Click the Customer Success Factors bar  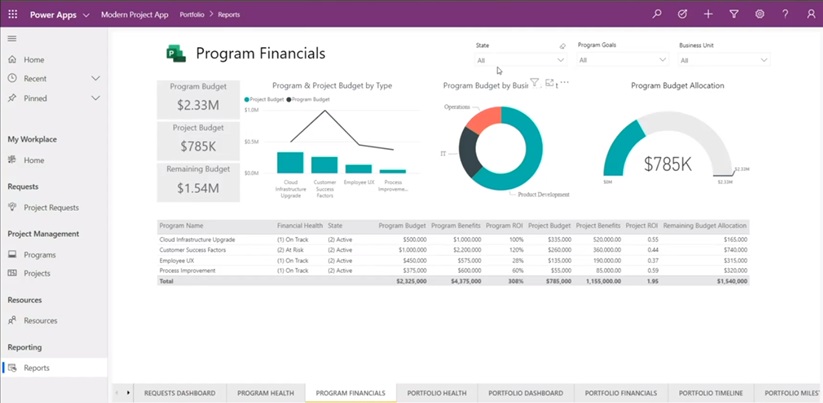(324, 165)
